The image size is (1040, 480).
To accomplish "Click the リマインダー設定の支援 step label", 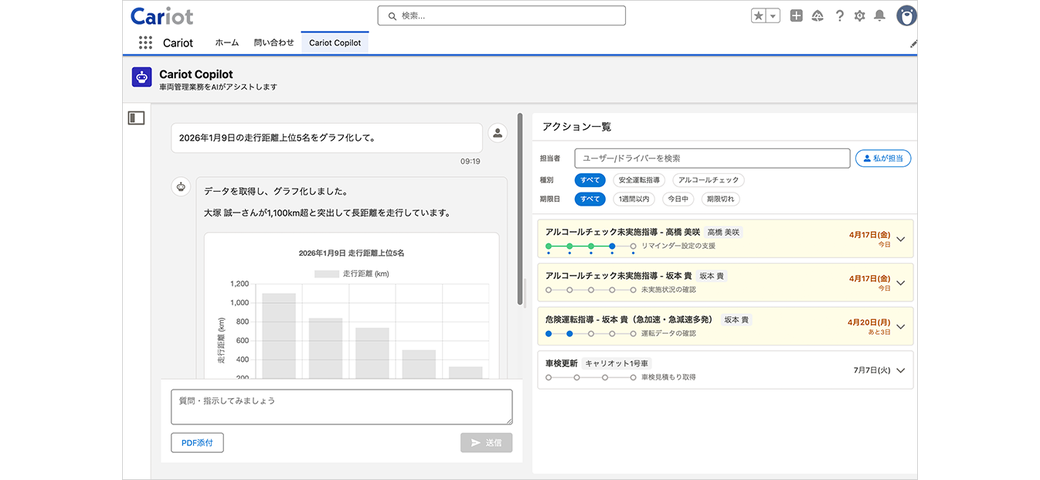I will (679, 246).
